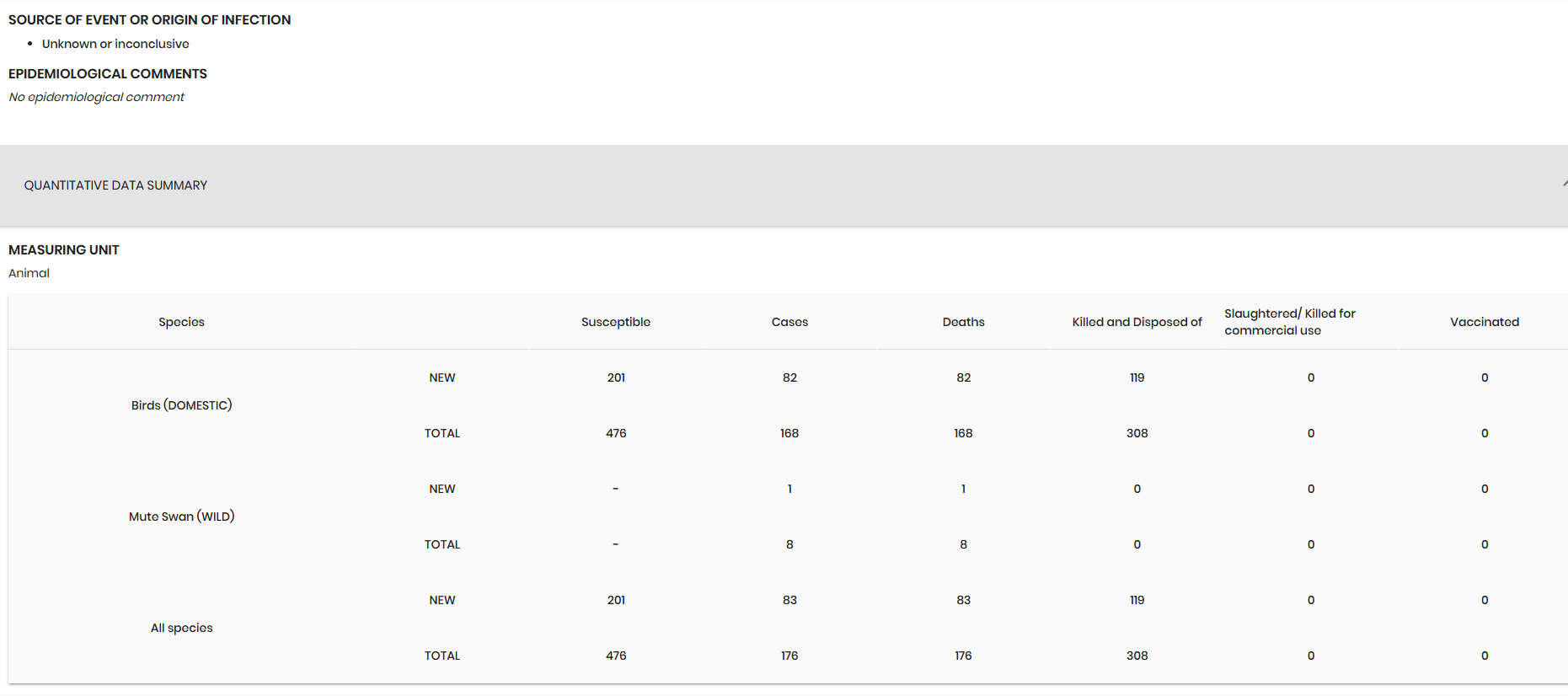
Task: Collapse the Quantitative Data Summary chevron arrow
Action: pyautogui.click(x=1563, y=185)
